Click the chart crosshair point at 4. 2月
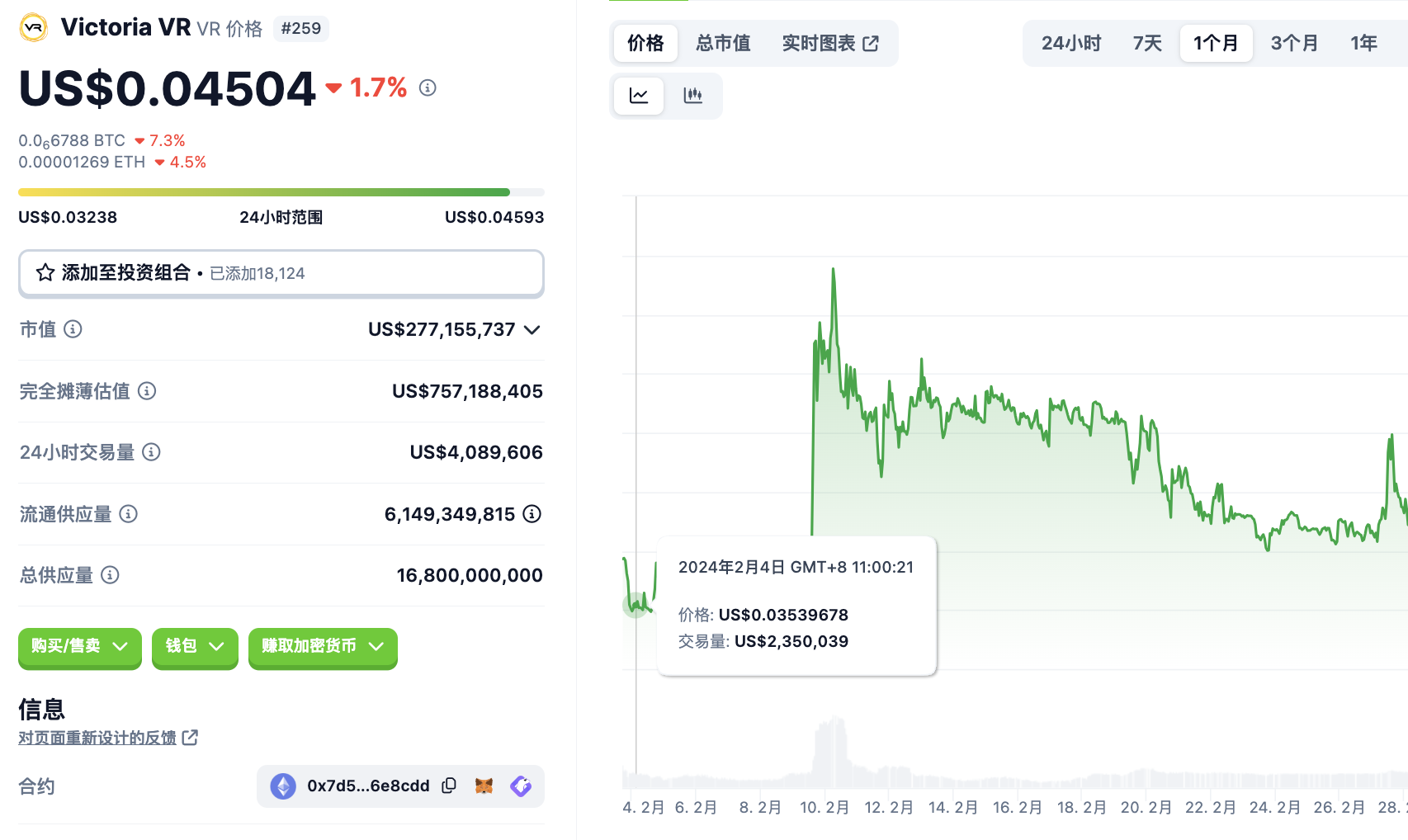This screenshot has height=840, width=1408. [635, 605]
